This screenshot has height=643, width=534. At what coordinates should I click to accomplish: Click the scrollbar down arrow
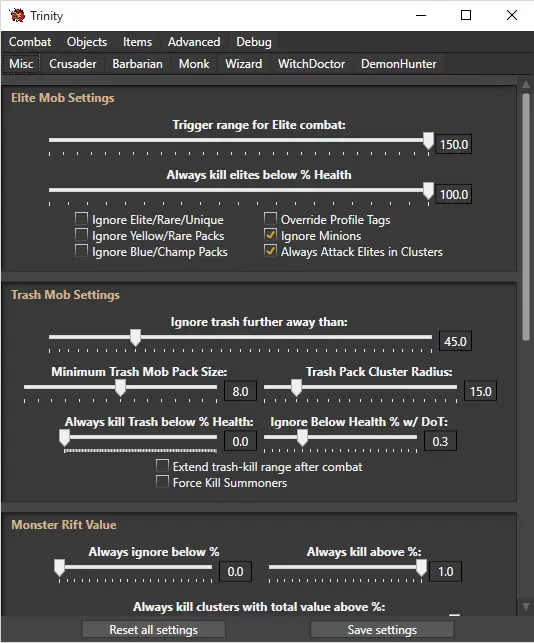526,607
